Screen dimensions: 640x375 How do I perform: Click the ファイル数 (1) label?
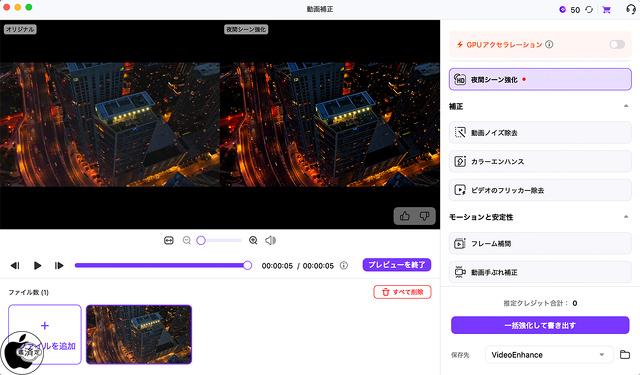[29, 292]
